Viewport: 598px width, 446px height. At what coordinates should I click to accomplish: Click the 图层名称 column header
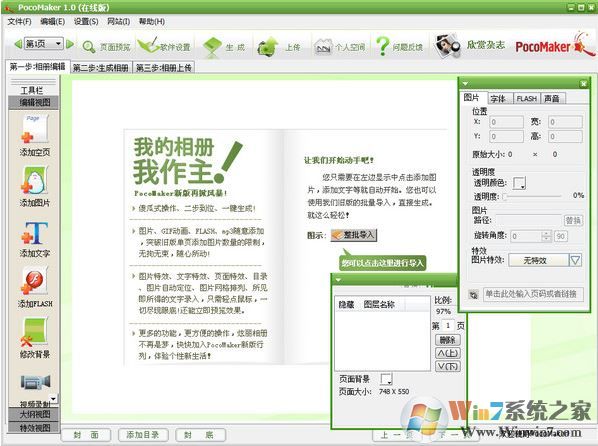tap(379, 304)
